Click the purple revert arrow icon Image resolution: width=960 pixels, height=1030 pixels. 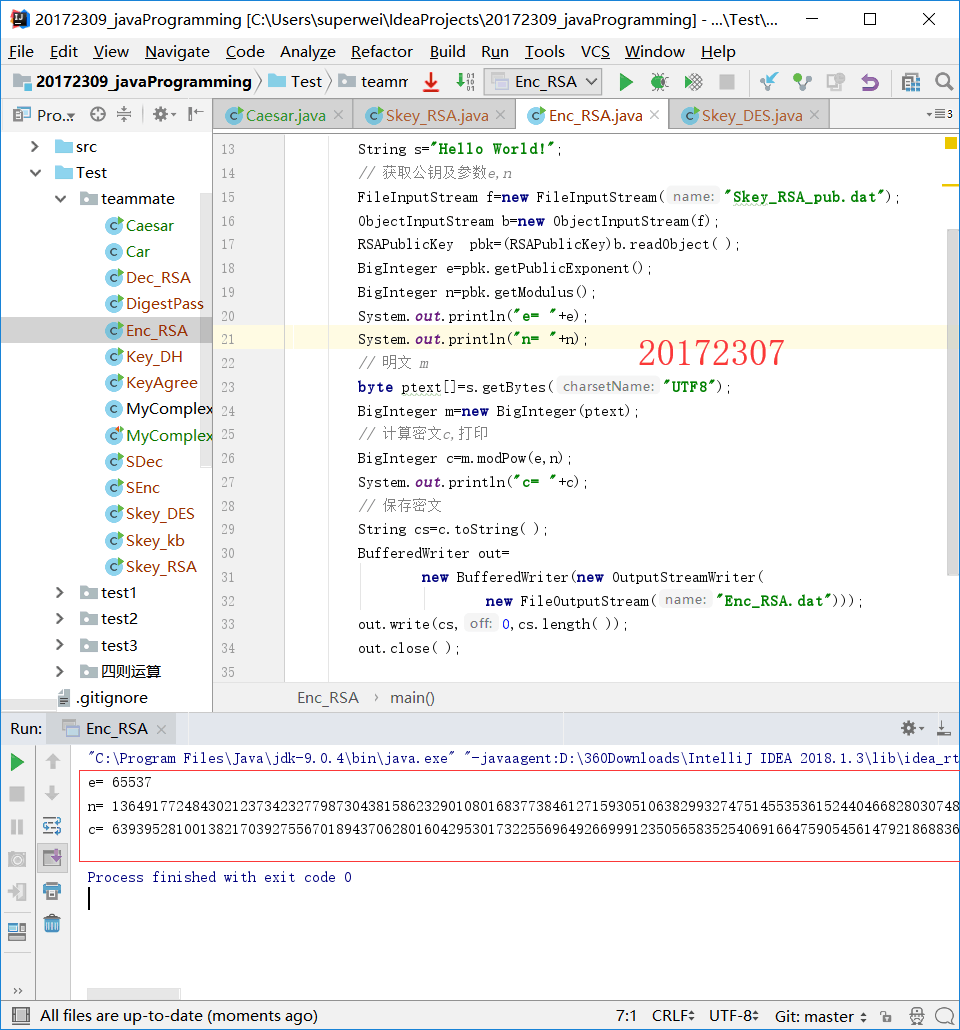coord(869,82)
